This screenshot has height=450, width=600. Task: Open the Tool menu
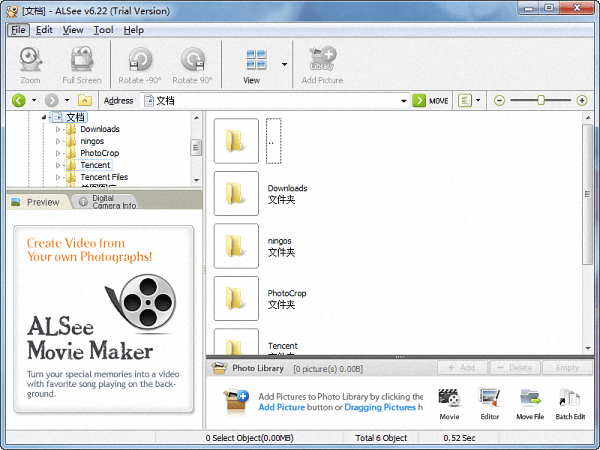(x=104, y=30)
